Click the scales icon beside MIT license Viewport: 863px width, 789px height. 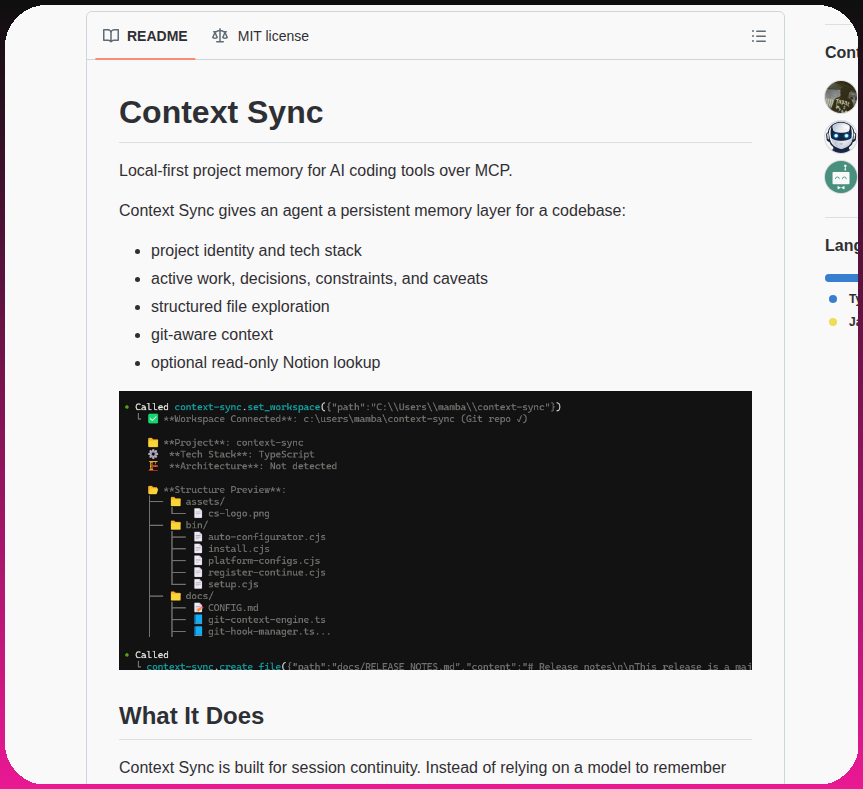point(220,36)
